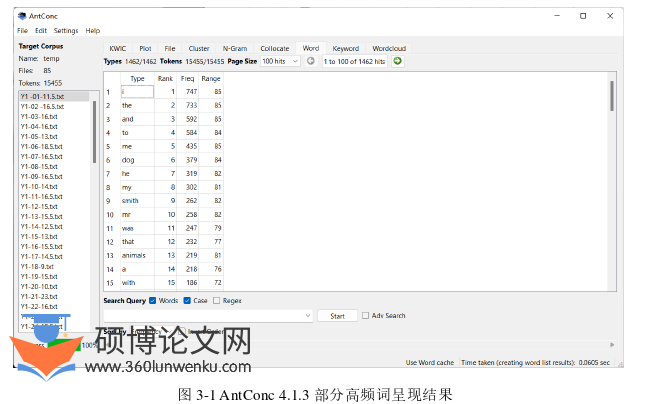
Task: Click the '1 to 100 of 1462 hits' field
Action: pyautogui.click(x=354, y=61)
